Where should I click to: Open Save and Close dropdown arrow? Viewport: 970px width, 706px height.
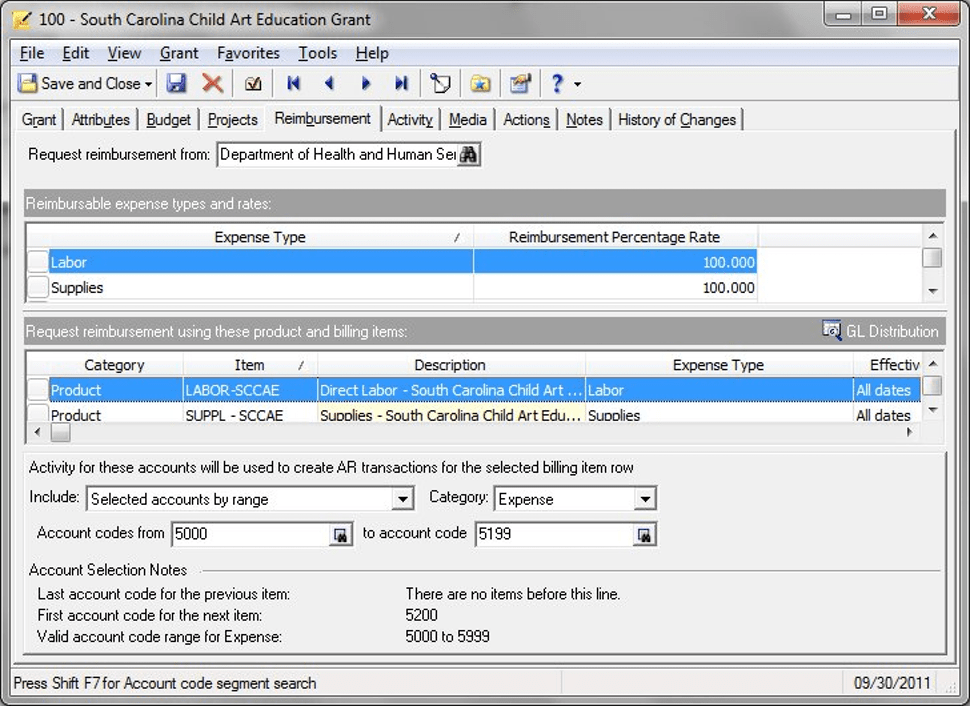click(x=149, y=84)
